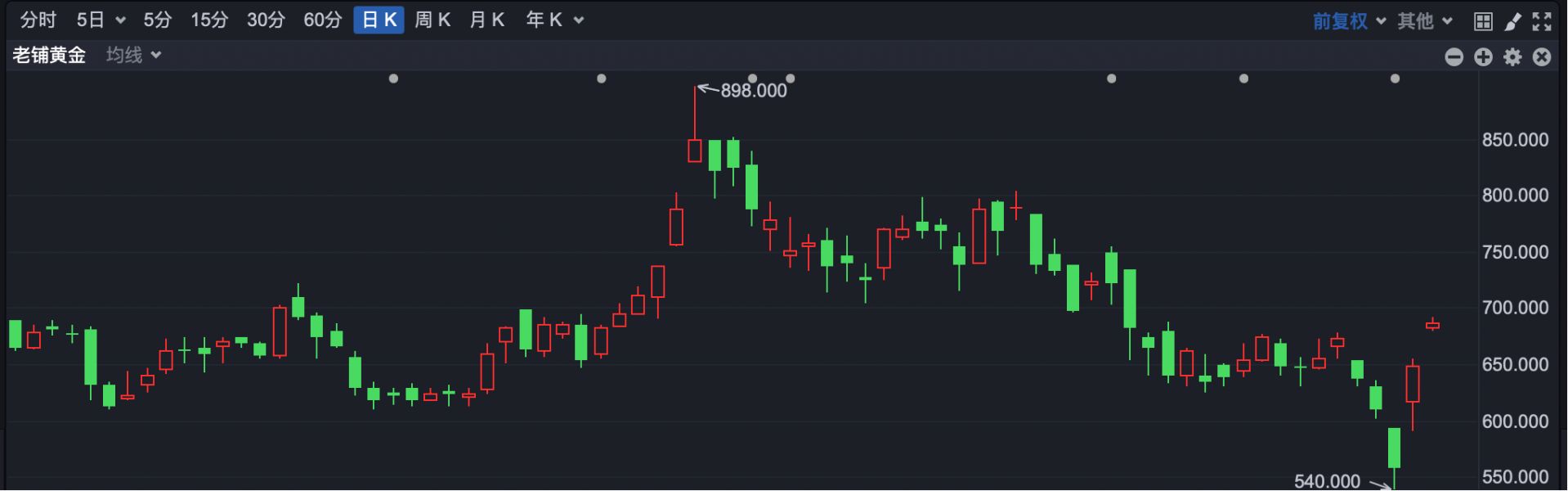Click the 老铺黄金 stock name label

pyautogui.click(x=49, y=55)
